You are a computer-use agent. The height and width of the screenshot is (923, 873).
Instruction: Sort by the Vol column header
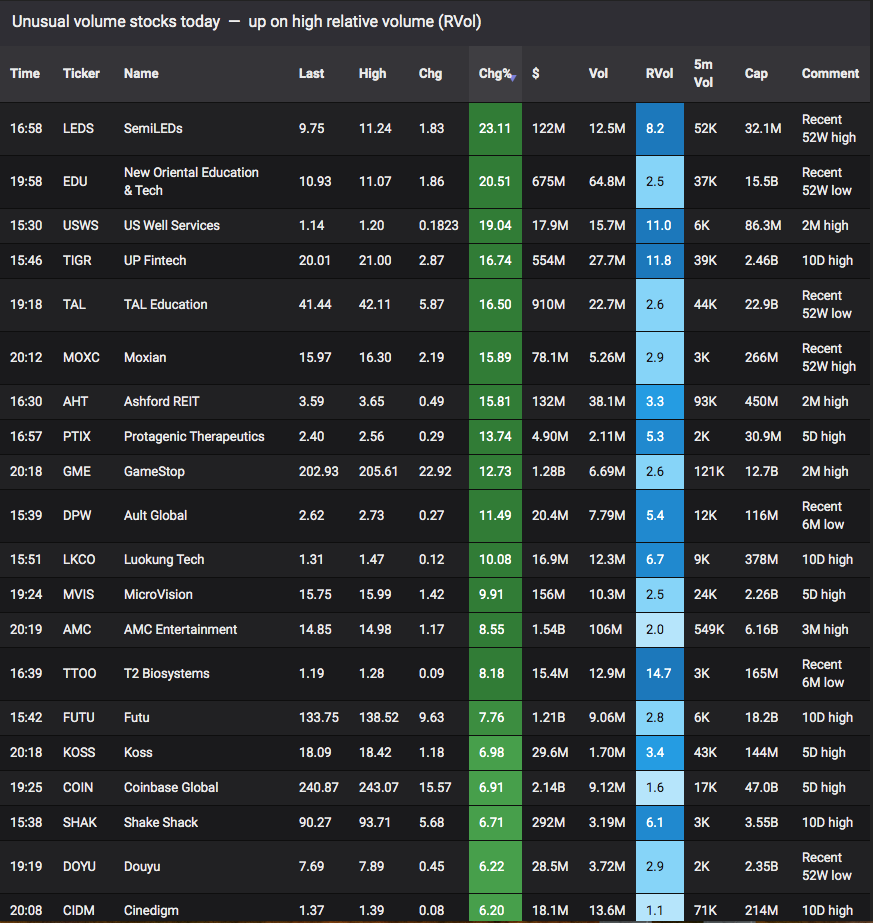pyautogui.click(x=598, y=74)
